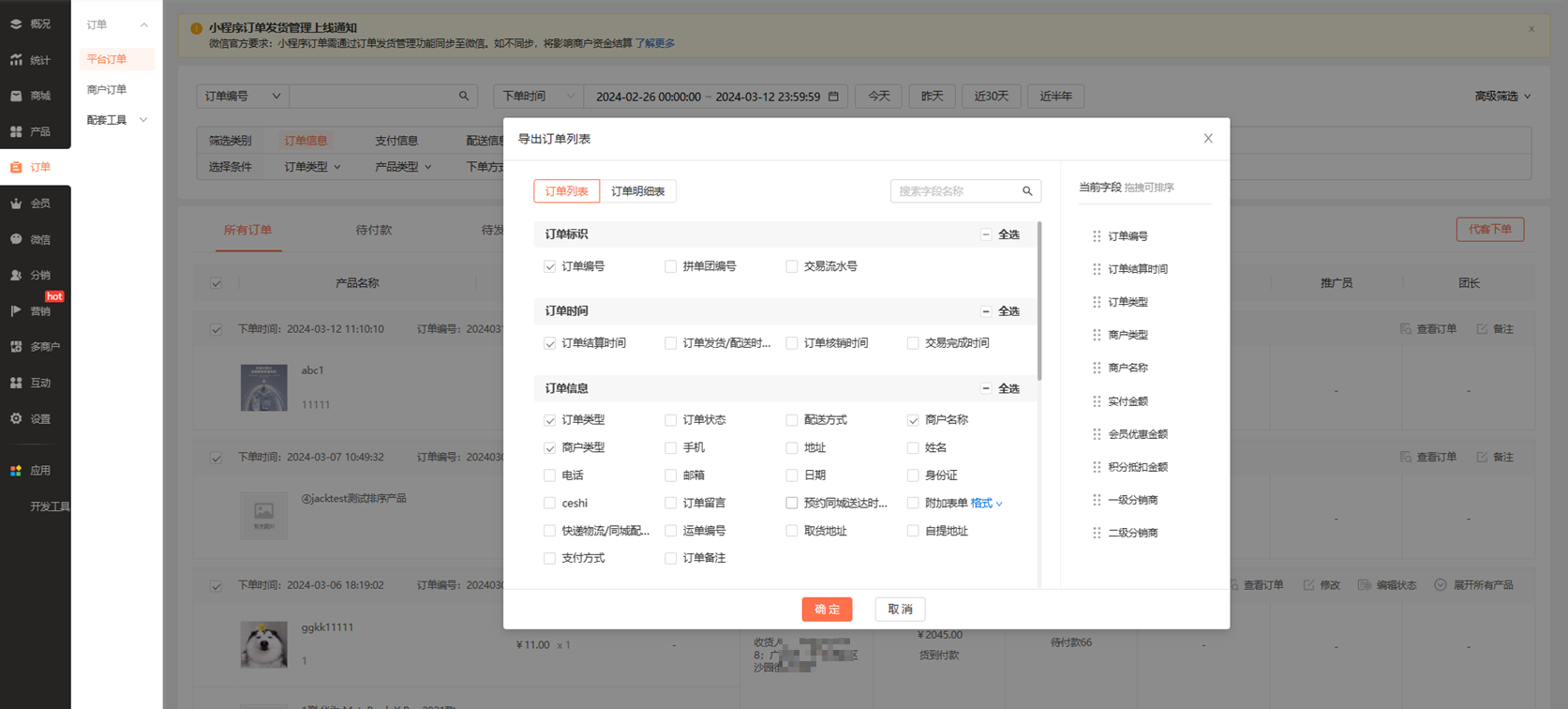The width and height of the screenshot is (1568, 709).
Task: Click the 取消 cancel button
Action: point(900,610)
